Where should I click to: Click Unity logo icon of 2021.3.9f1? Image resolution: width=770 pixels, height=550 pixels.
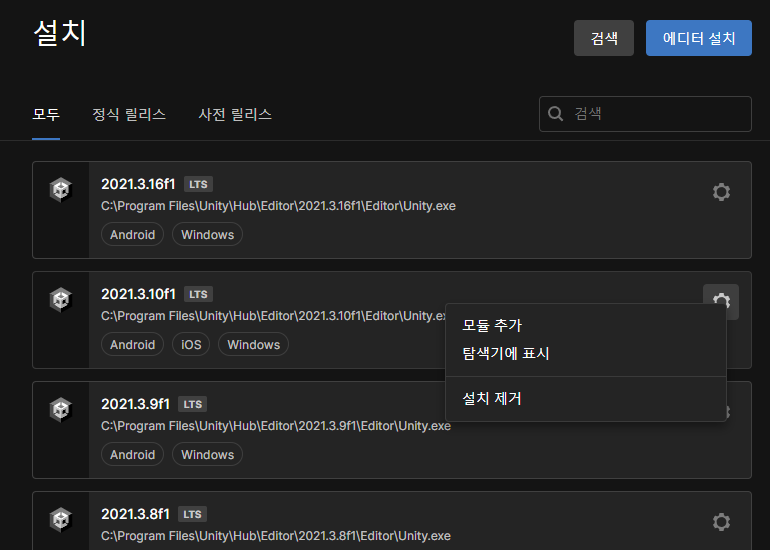coord(61,410)
